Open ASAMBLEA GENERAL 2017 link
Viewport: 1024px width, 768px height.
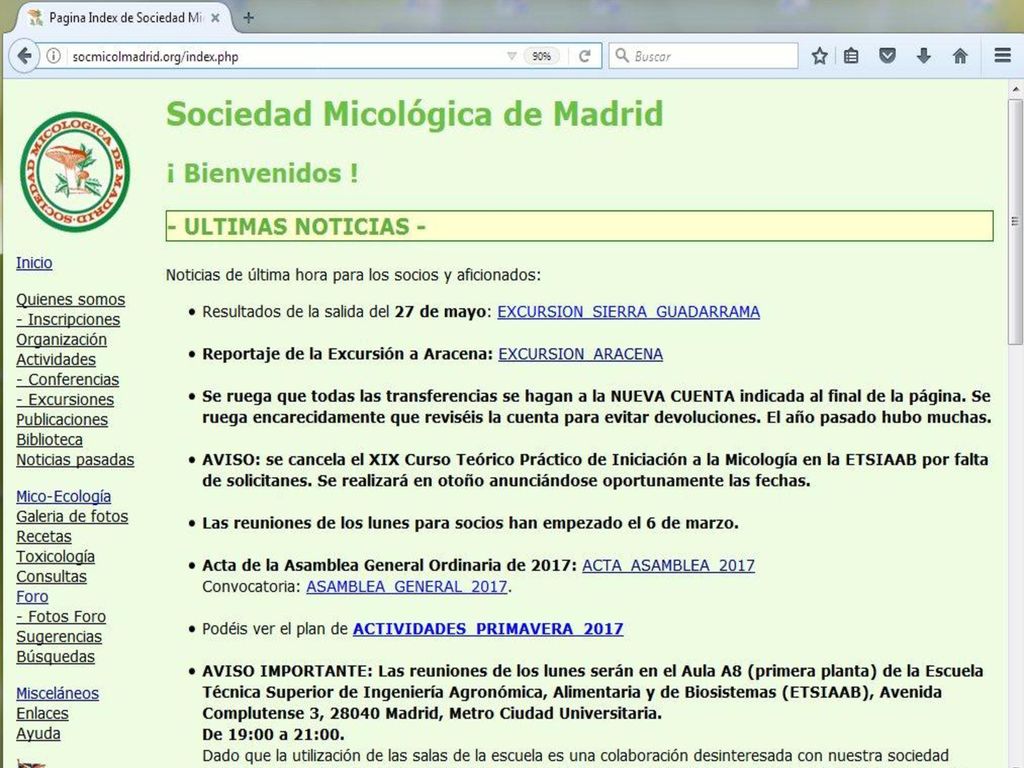pyautogui.click(x=407, y=587)
